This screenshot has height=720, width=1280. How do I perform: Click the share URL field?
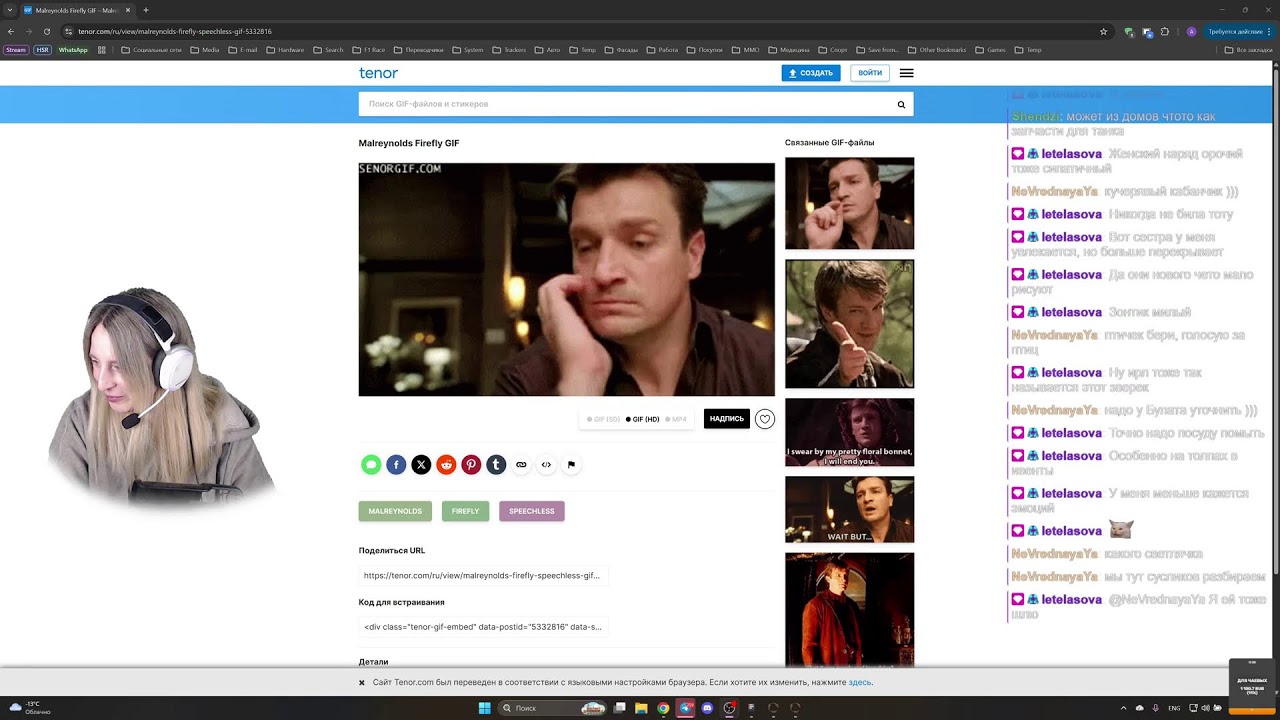(484, 576)
